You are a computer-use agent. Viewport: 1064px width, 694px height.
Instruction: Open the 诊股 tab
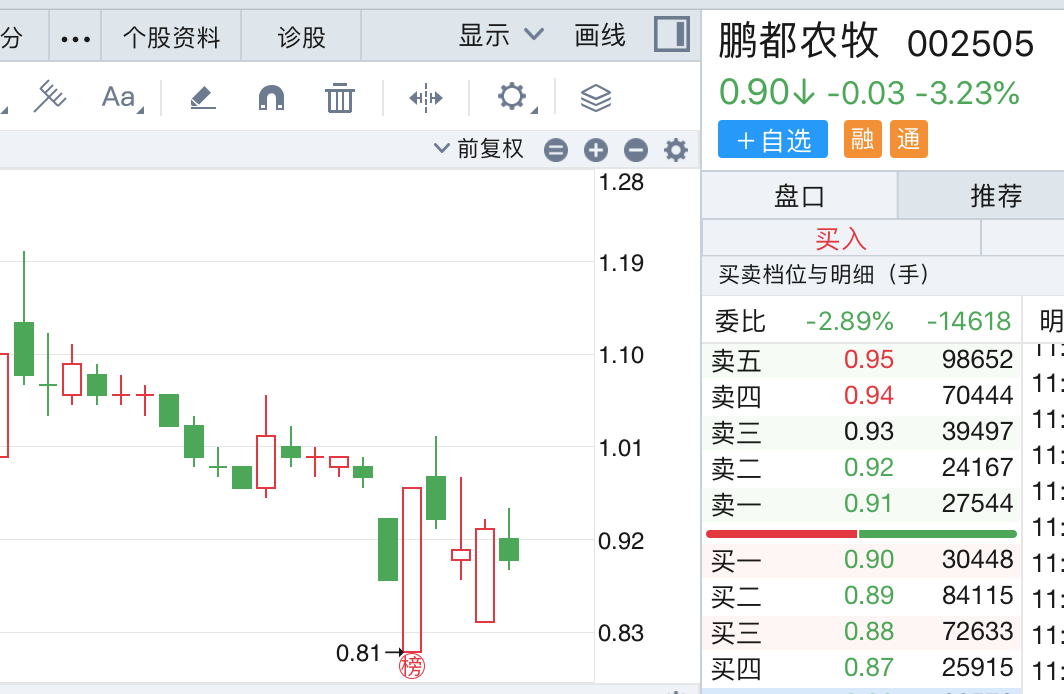coord(302,38)
